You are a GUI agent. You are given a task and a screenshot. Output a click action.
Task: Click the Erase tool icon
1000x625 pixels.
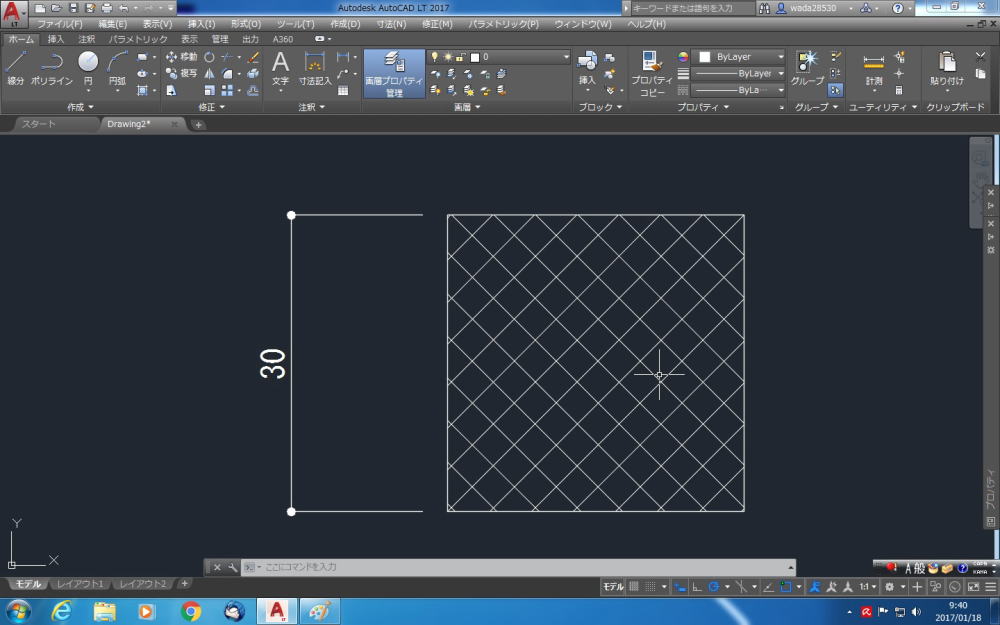[253, 57]
